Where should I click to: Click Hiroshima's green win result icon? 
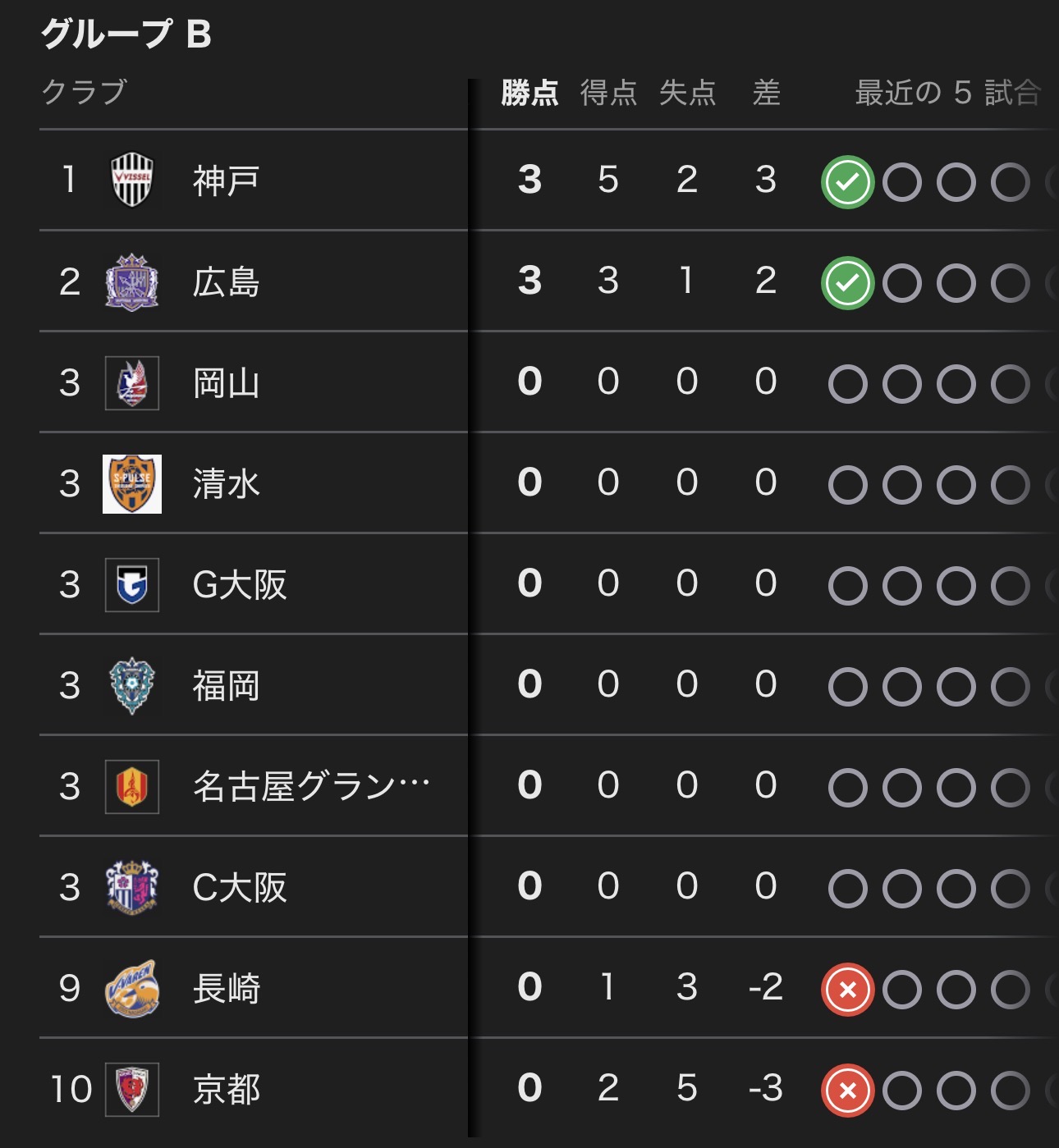[847, 283]
